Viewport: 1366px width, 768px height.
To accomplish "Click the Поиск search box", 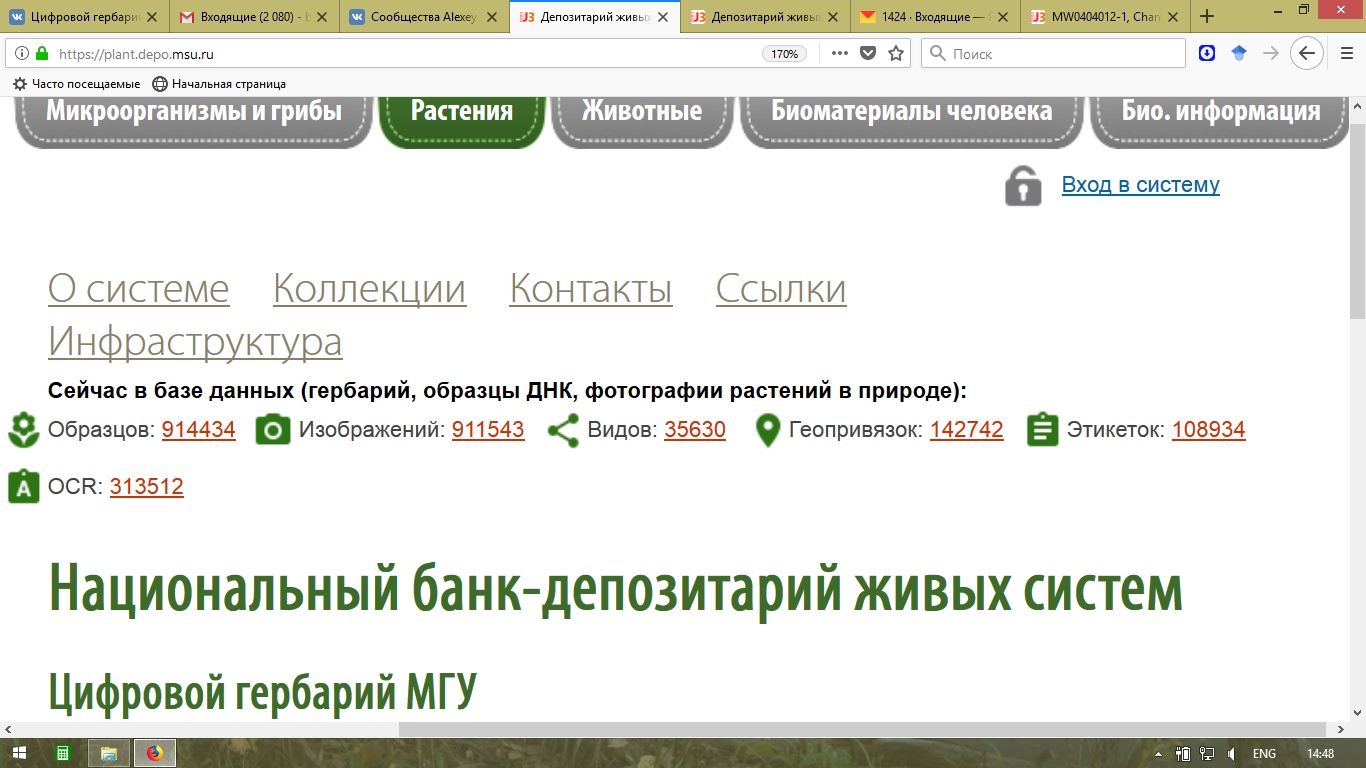I will [1053, 54].
